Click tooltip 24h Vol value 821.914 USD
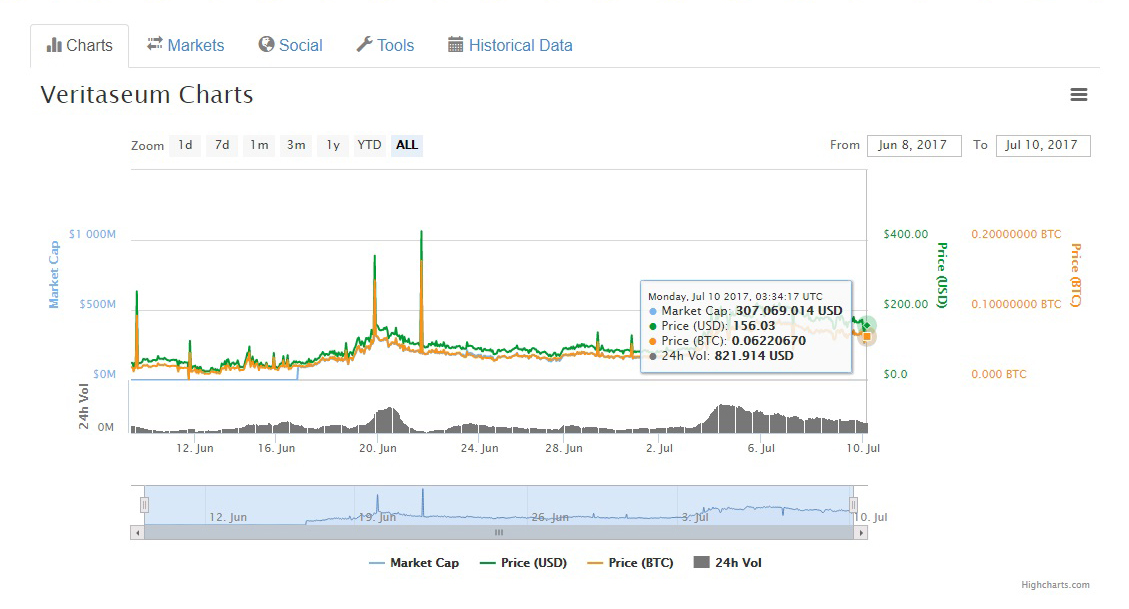 pyautogui.click(x=754, y=356)
